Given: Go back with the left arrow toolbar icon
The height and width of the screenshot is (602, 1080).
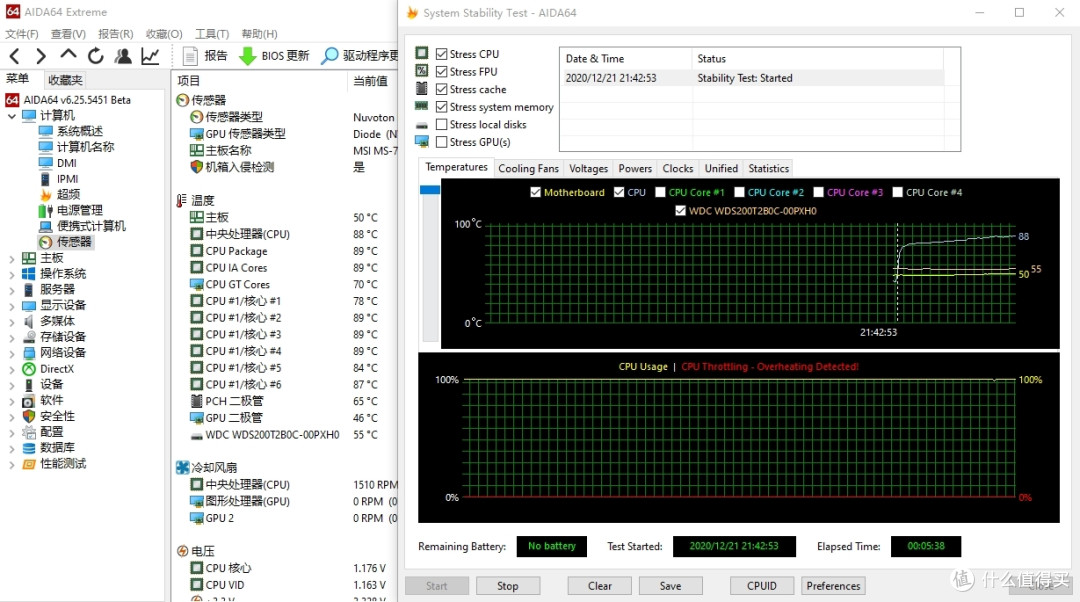Looking at the screenshot, I should (x=14, y=56).
